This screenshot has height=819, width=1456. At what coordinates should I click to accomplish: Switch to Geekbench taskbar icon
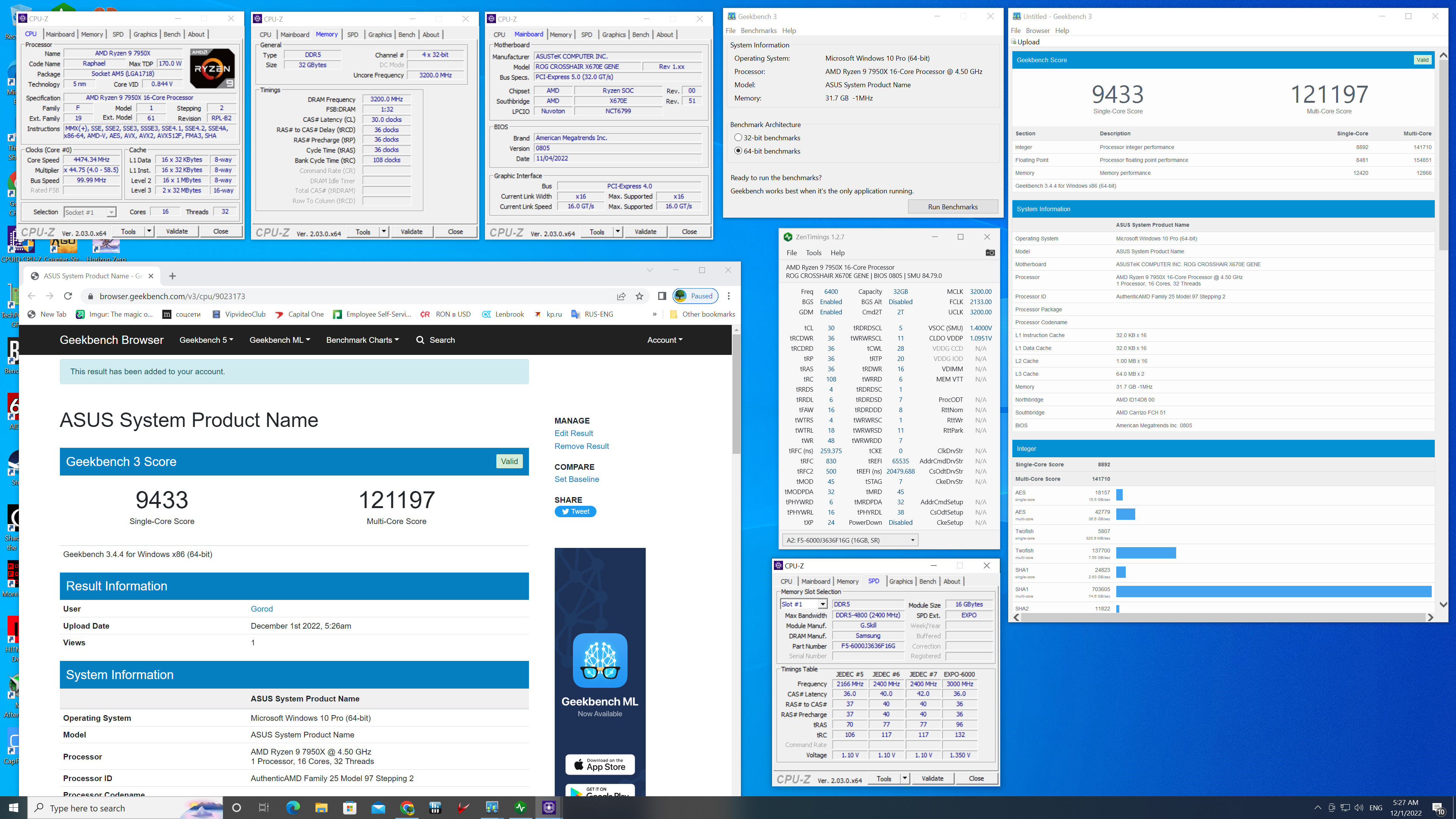(x=492, y=808)
